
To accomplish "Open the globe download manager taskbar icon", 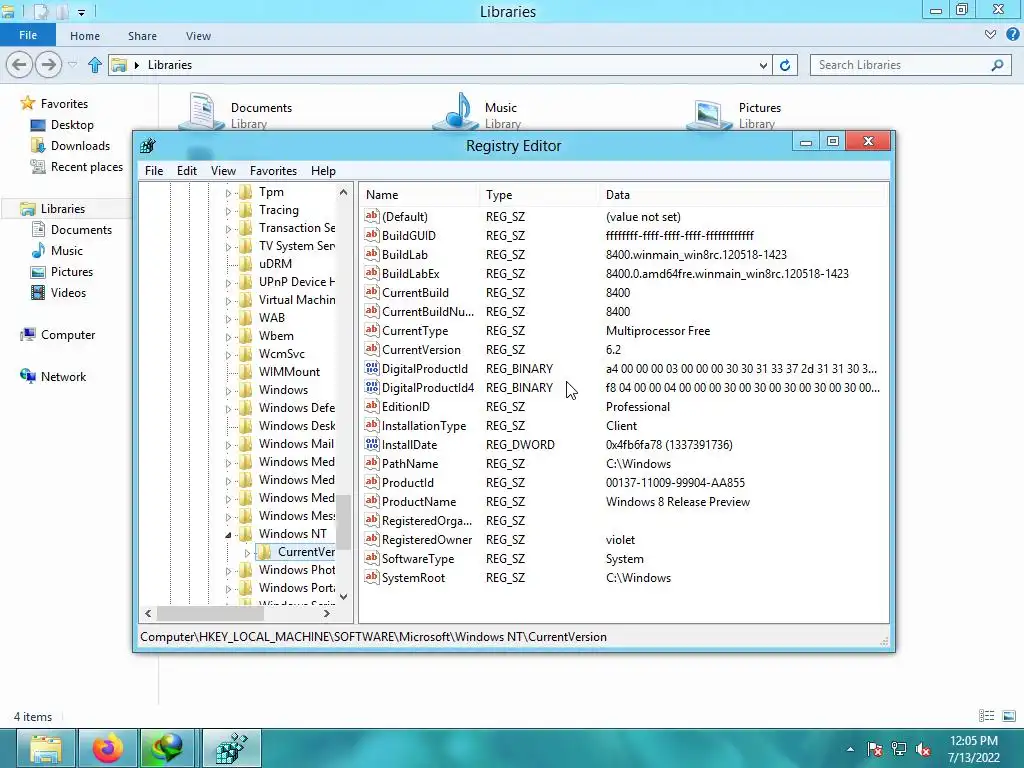I will point(168,748).
